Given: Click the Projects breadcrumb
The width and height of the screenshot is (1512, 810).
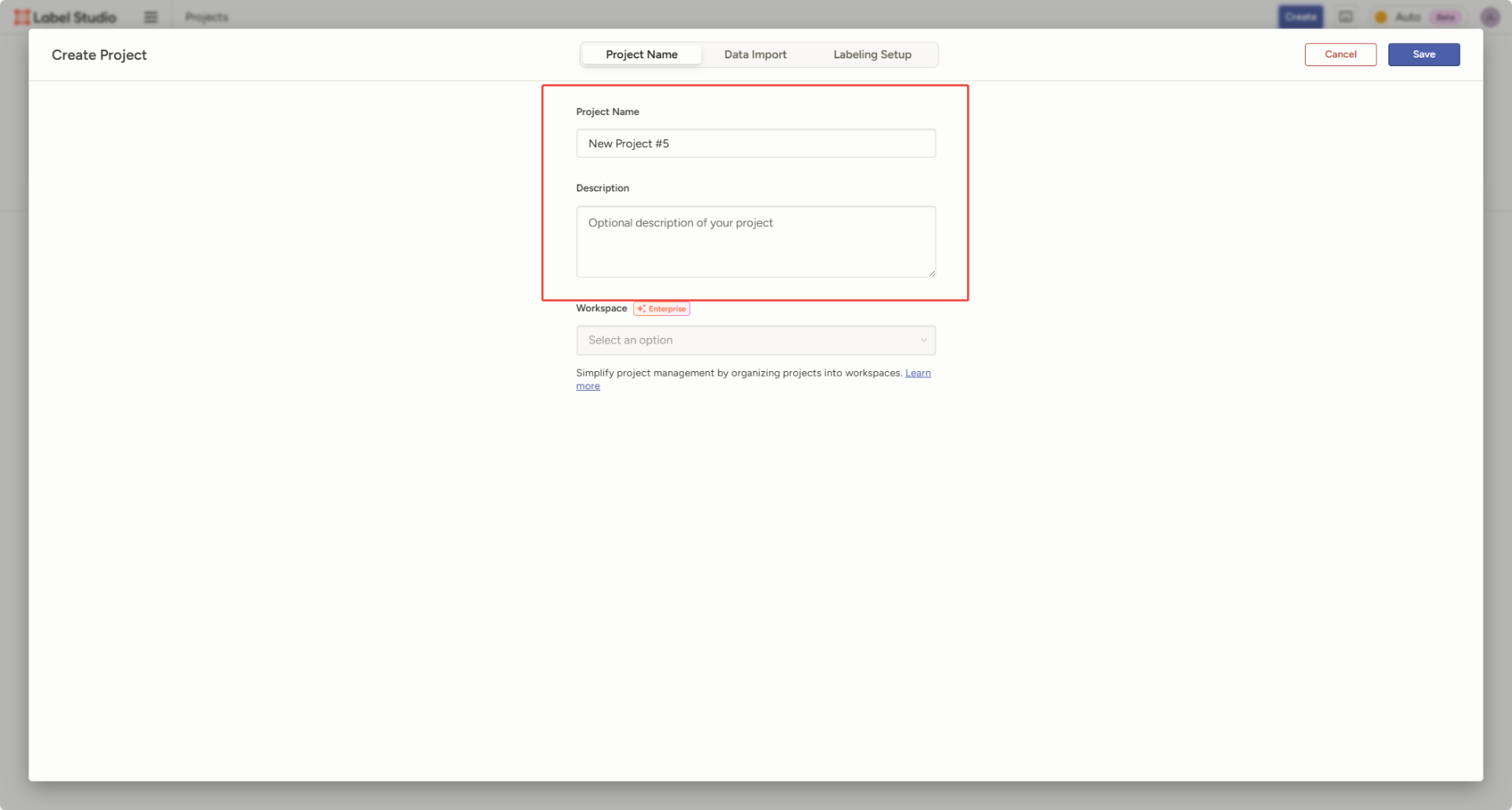Looking at the screenshot, I should coord(206,17).
